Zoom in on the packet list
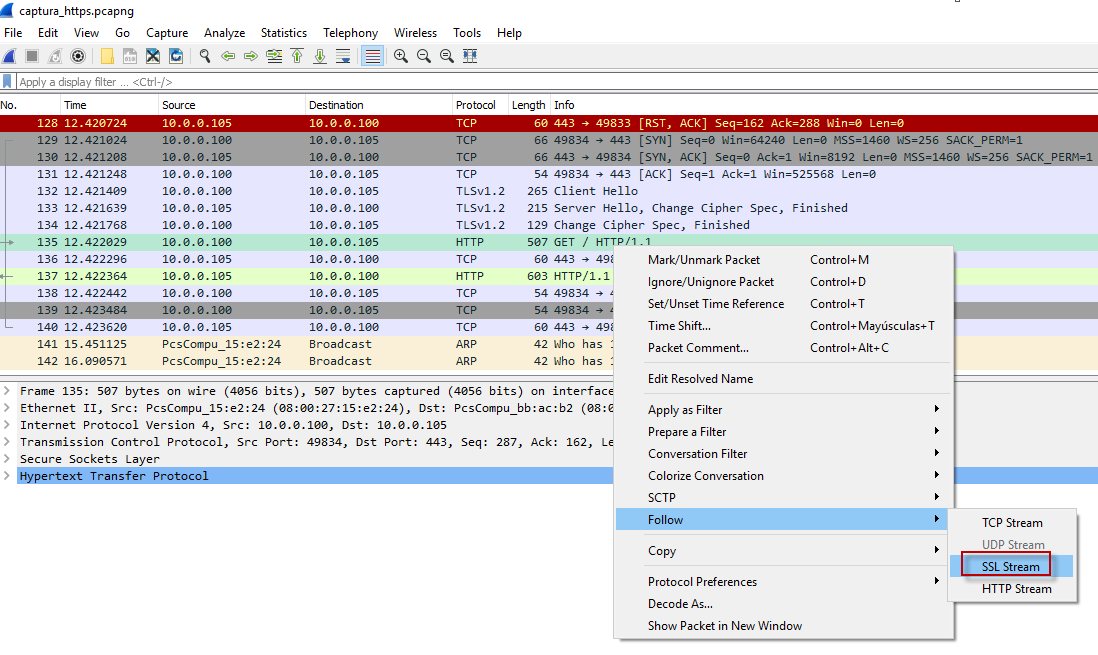Screen dimensions: 1098x655 click(x=399, y=56)
